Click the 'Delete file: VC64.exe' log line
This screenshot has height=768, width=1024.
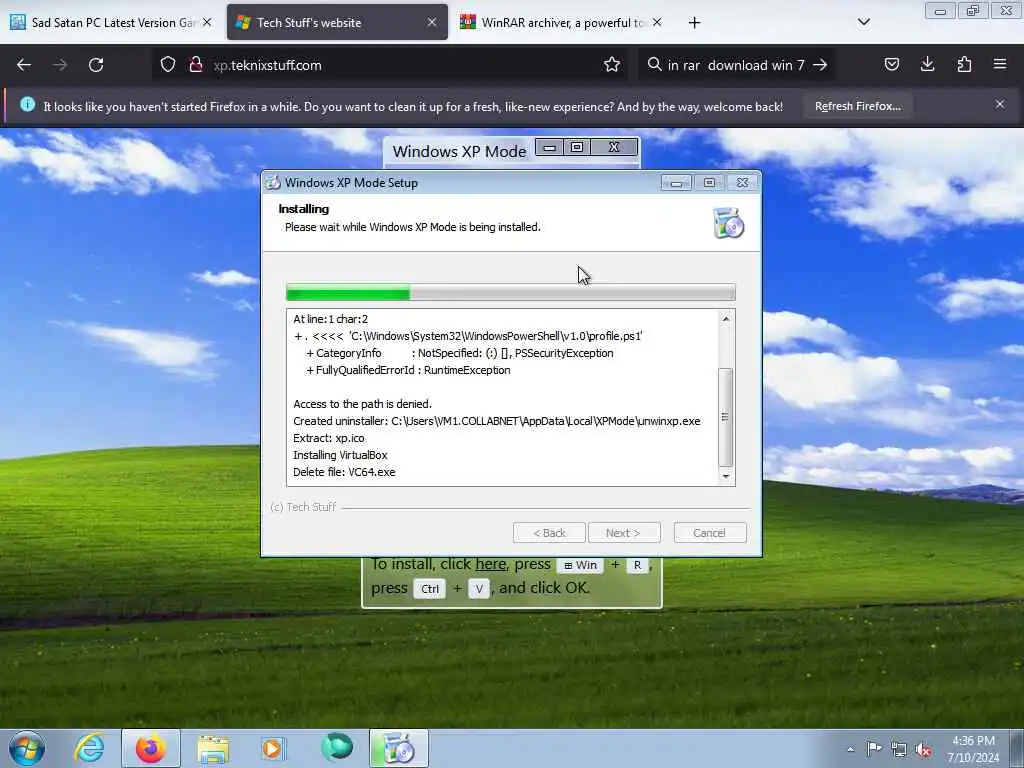point(344,472)
